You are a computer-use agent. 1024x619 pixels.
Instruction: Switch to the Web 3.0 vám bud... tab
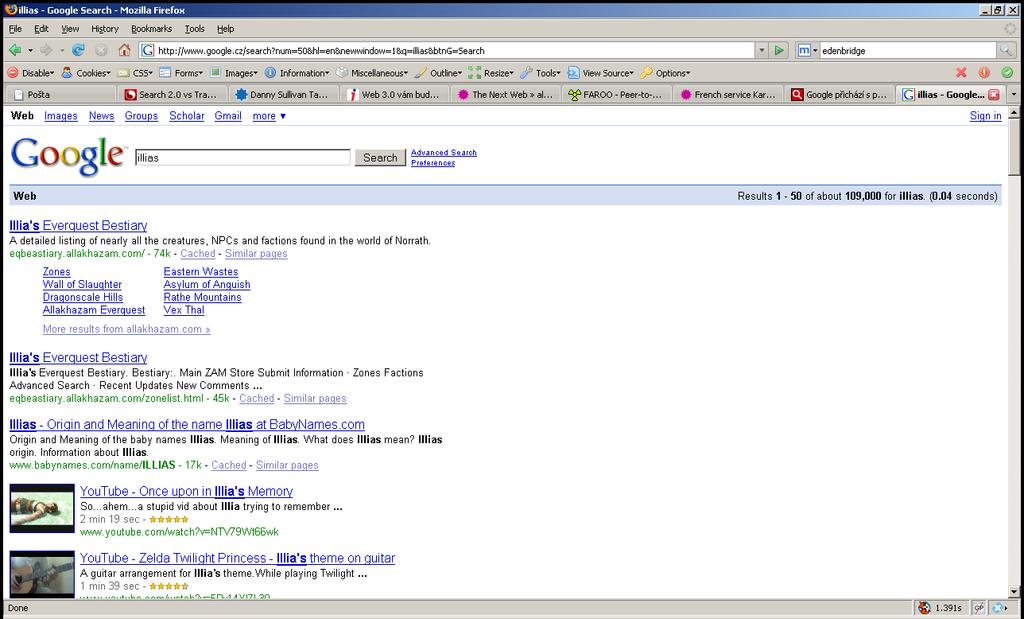pyautogui.click(x=394, y=95)
